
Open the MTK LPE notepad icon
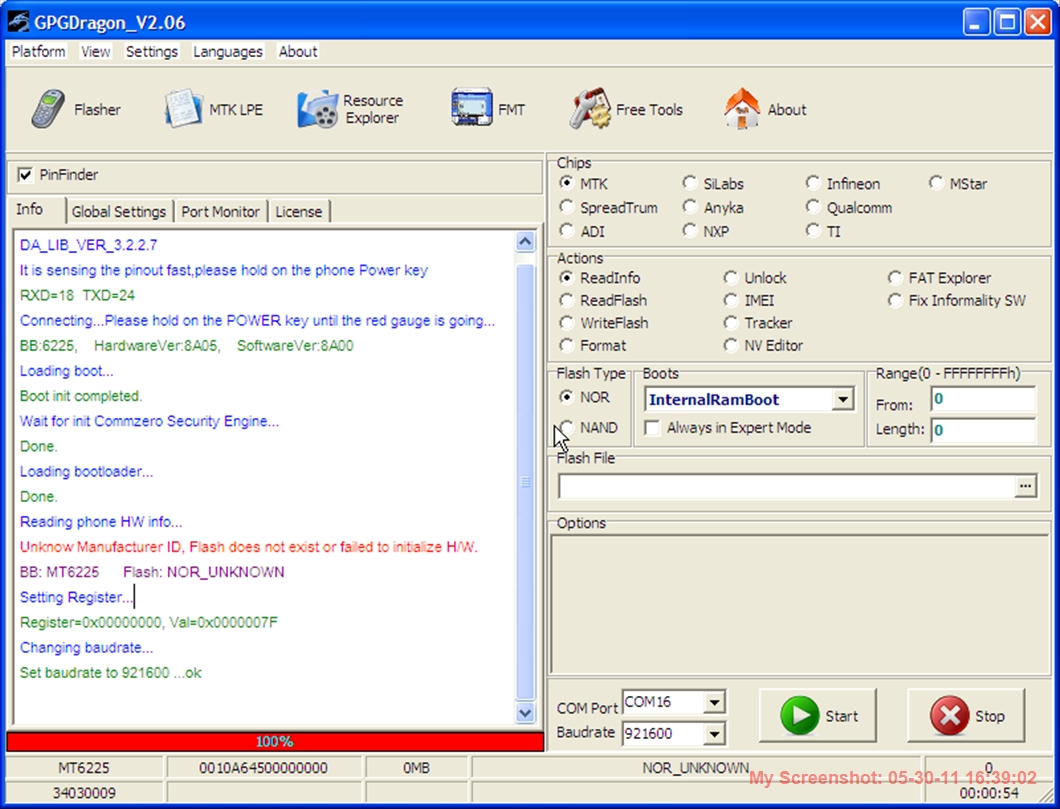tap(183, 108)
